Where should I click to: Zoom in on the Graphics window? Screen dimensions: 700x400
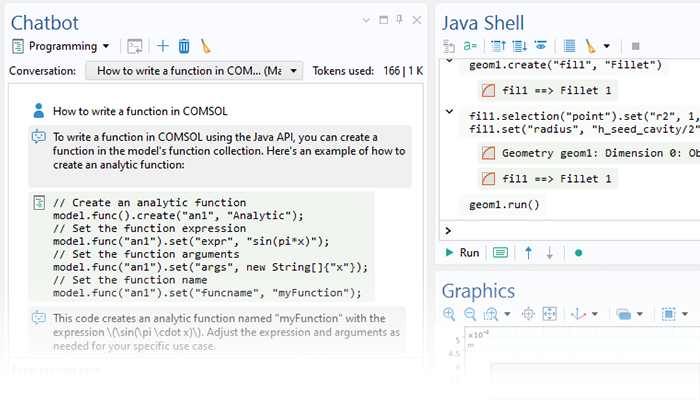click(449, 314)
